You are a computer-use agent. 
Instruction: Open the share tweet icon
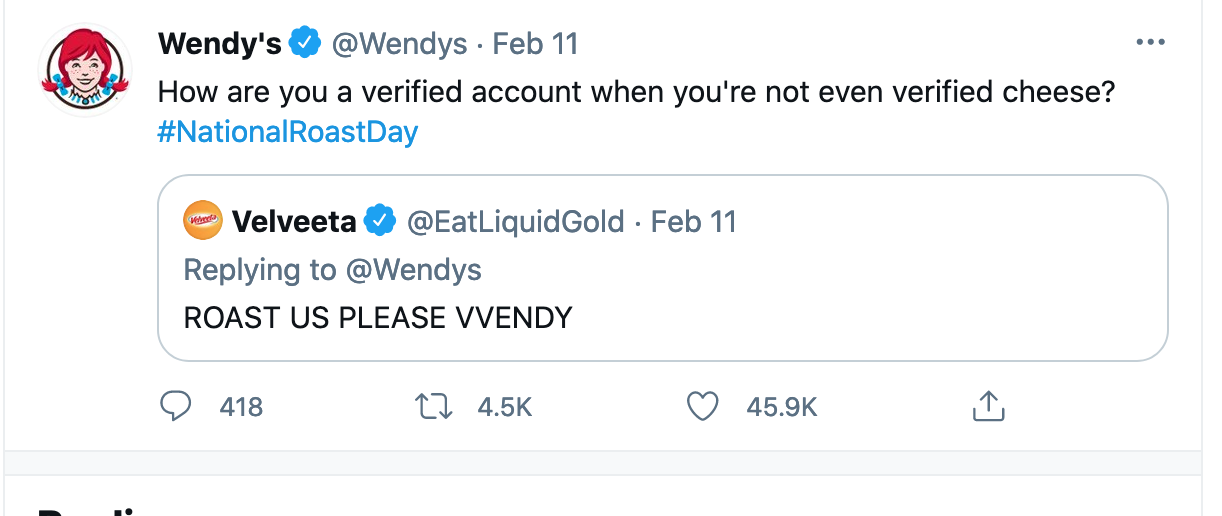(x=987, y=406)
